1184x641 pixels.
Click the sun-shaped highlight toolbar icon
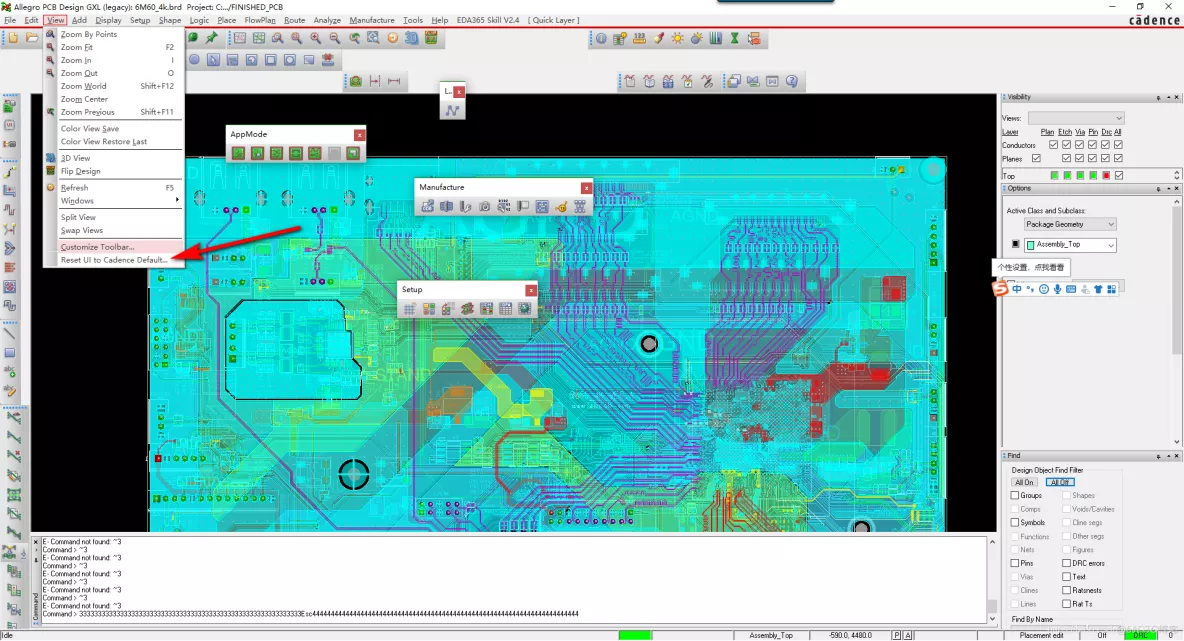pos(678,38)
